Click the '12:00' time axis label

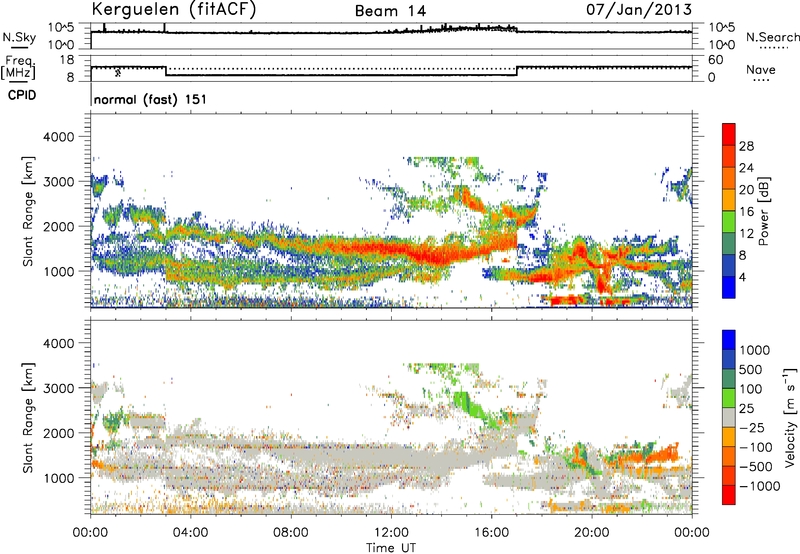coord(391,533)
